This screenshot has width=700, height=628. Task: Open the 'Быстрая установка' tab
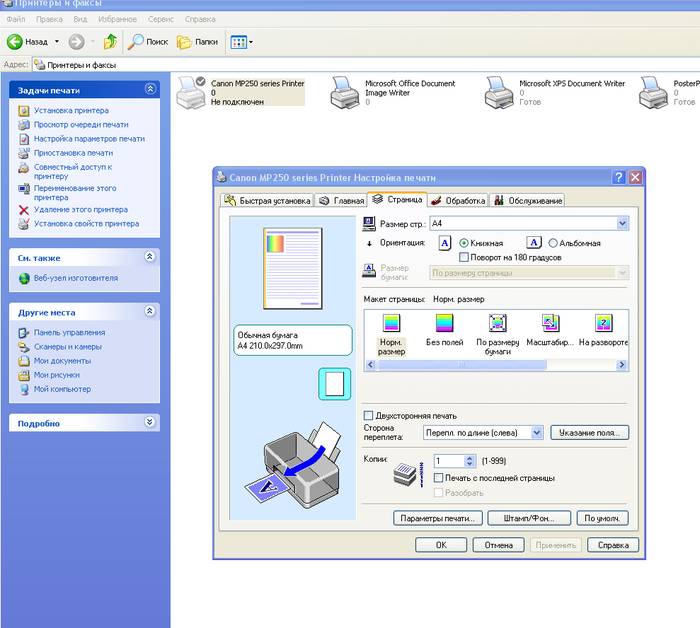(267, 200)
